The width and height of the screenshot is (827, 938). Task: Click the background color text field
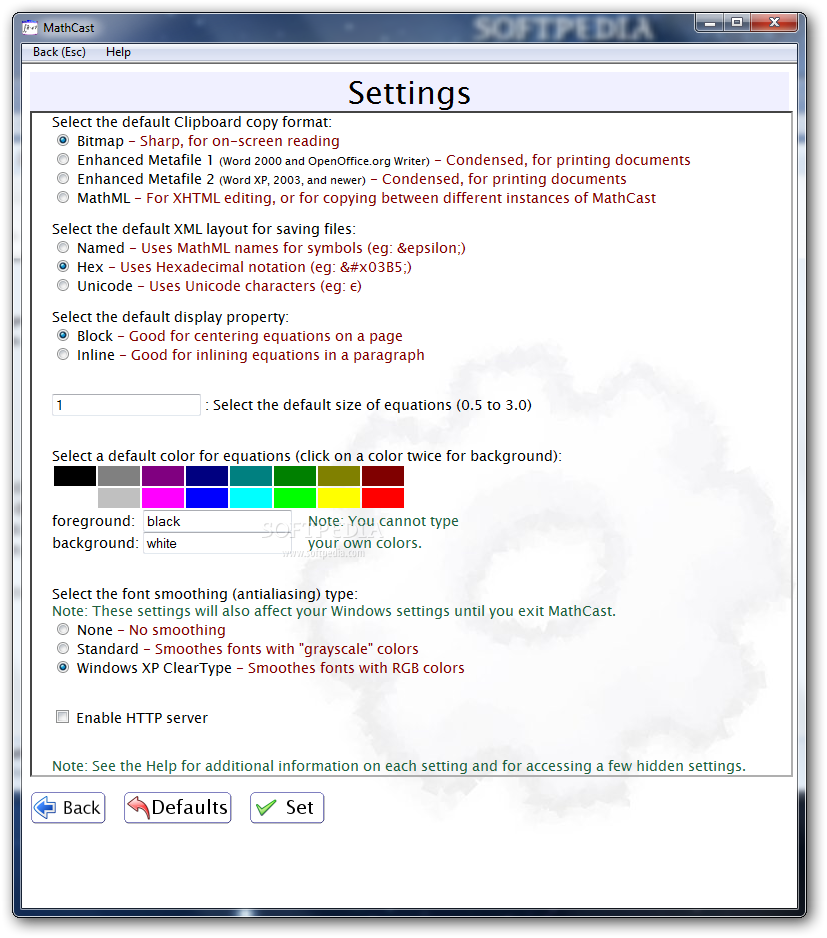tap(217, 543)
